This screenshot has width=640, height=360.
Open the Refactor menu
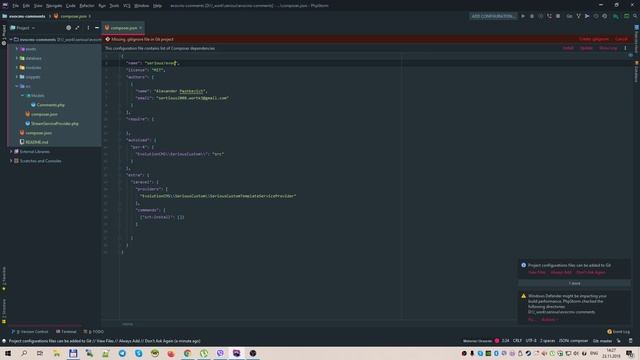pos(87,6)
